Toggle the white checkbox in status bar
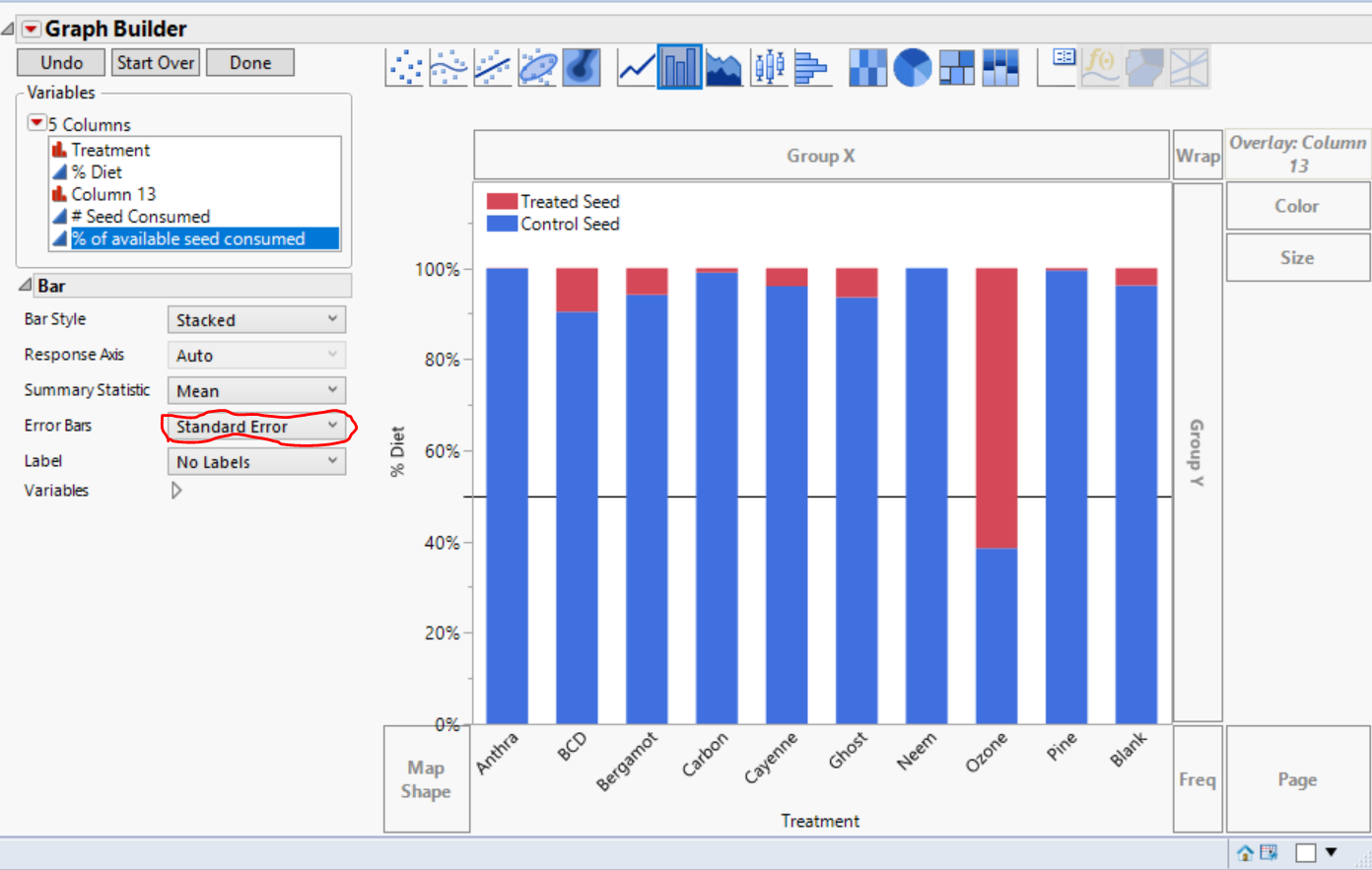This screenshot has width=1372, height=870. pos(1305,853)
